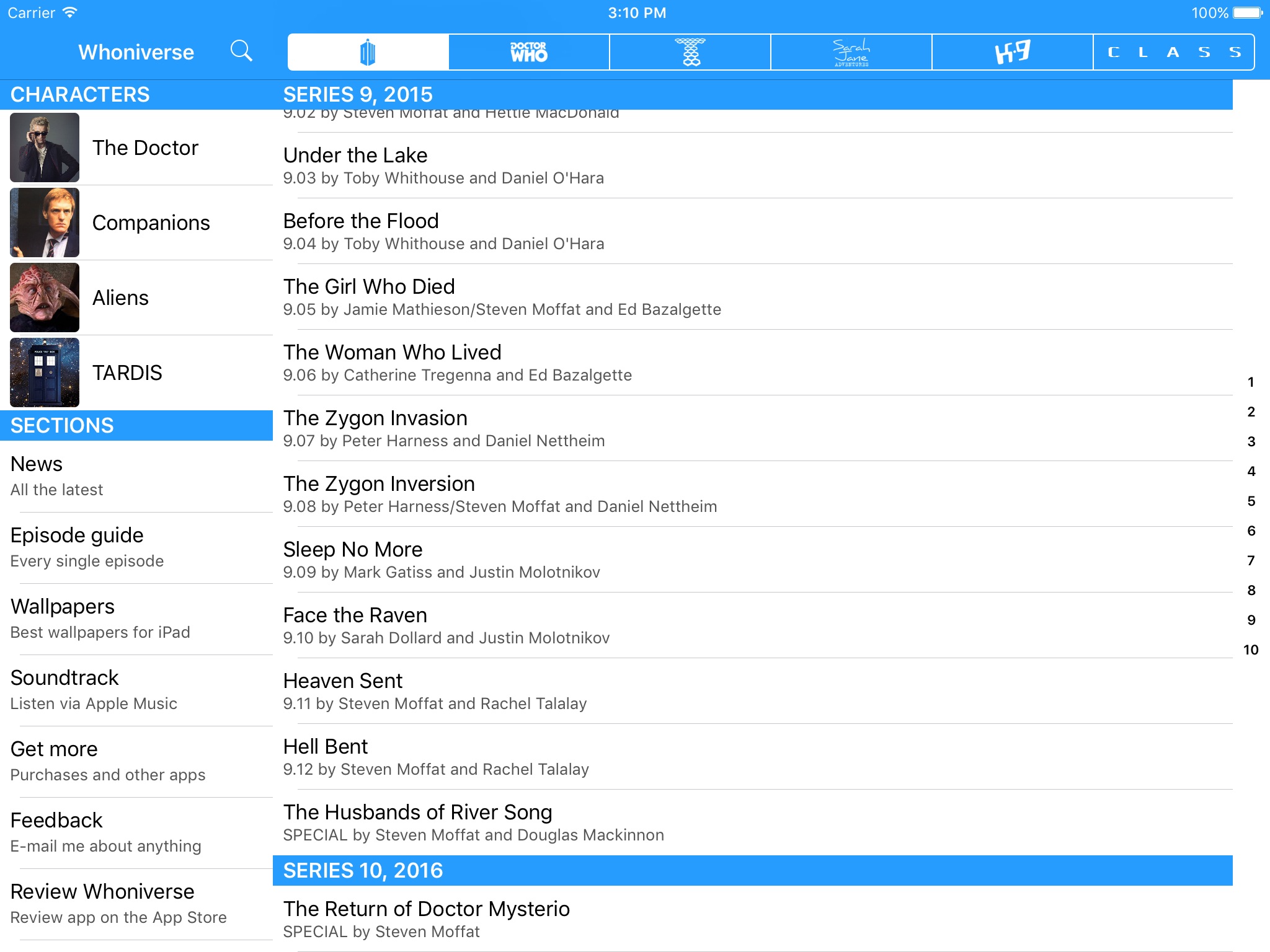Jump to series 8 in index
Screen dimensions: 1270x952
(1251, 591)
